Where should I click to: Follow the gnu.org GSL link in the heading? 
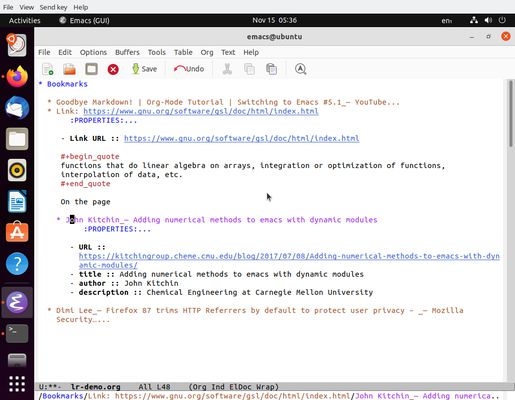click(x=201, y=111)
